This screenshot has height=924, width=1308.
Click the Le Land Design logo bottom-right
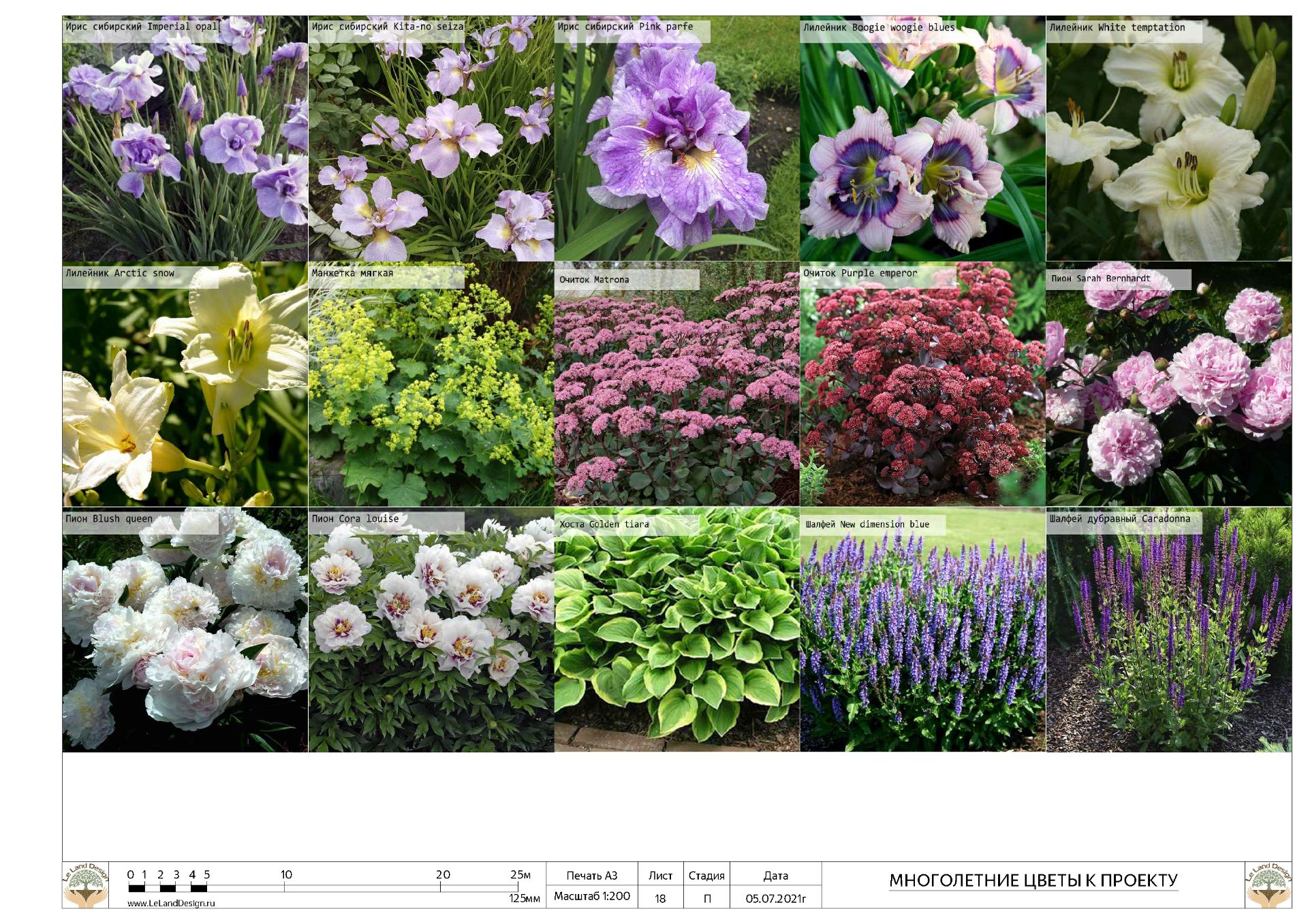[x=1268, y=885]
